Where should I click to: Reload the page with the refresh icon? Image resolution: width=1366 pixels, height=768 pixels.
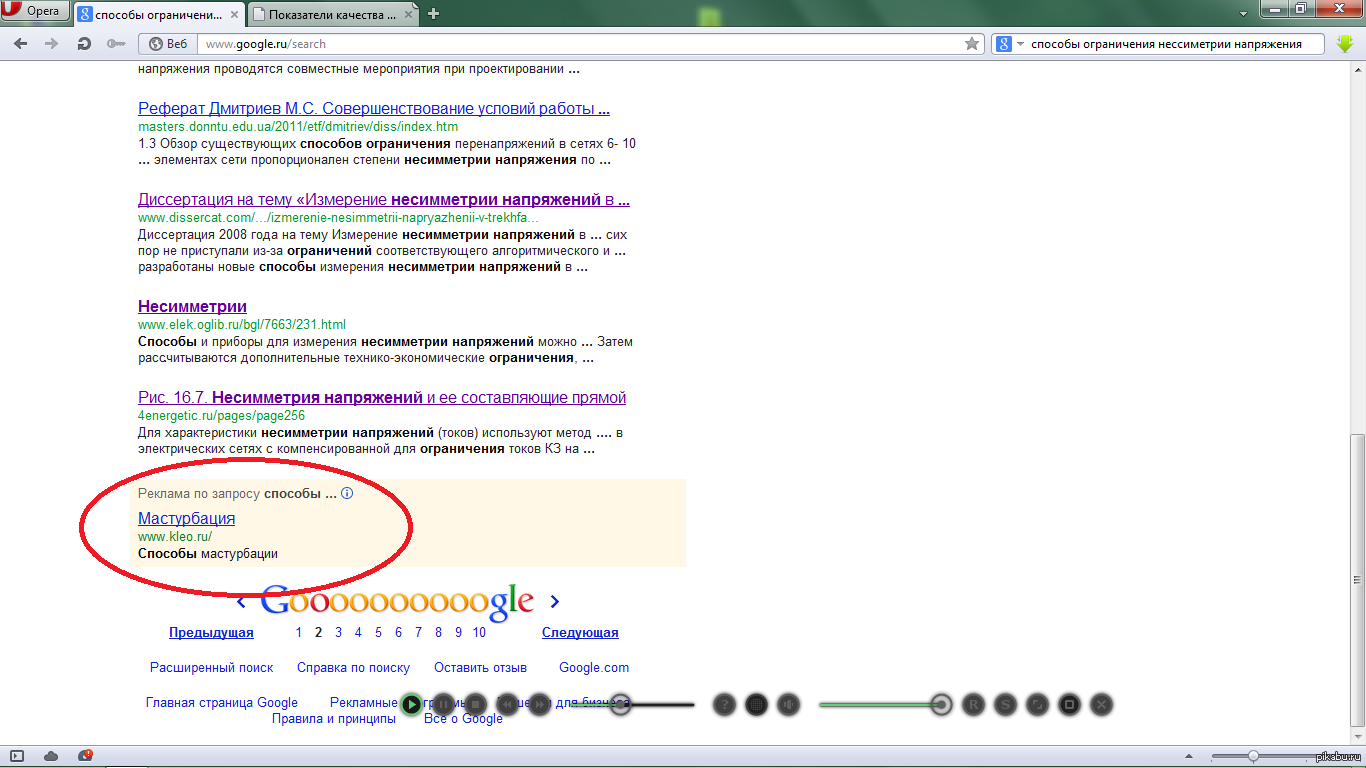pyautogui.click(x=84, y=44)
